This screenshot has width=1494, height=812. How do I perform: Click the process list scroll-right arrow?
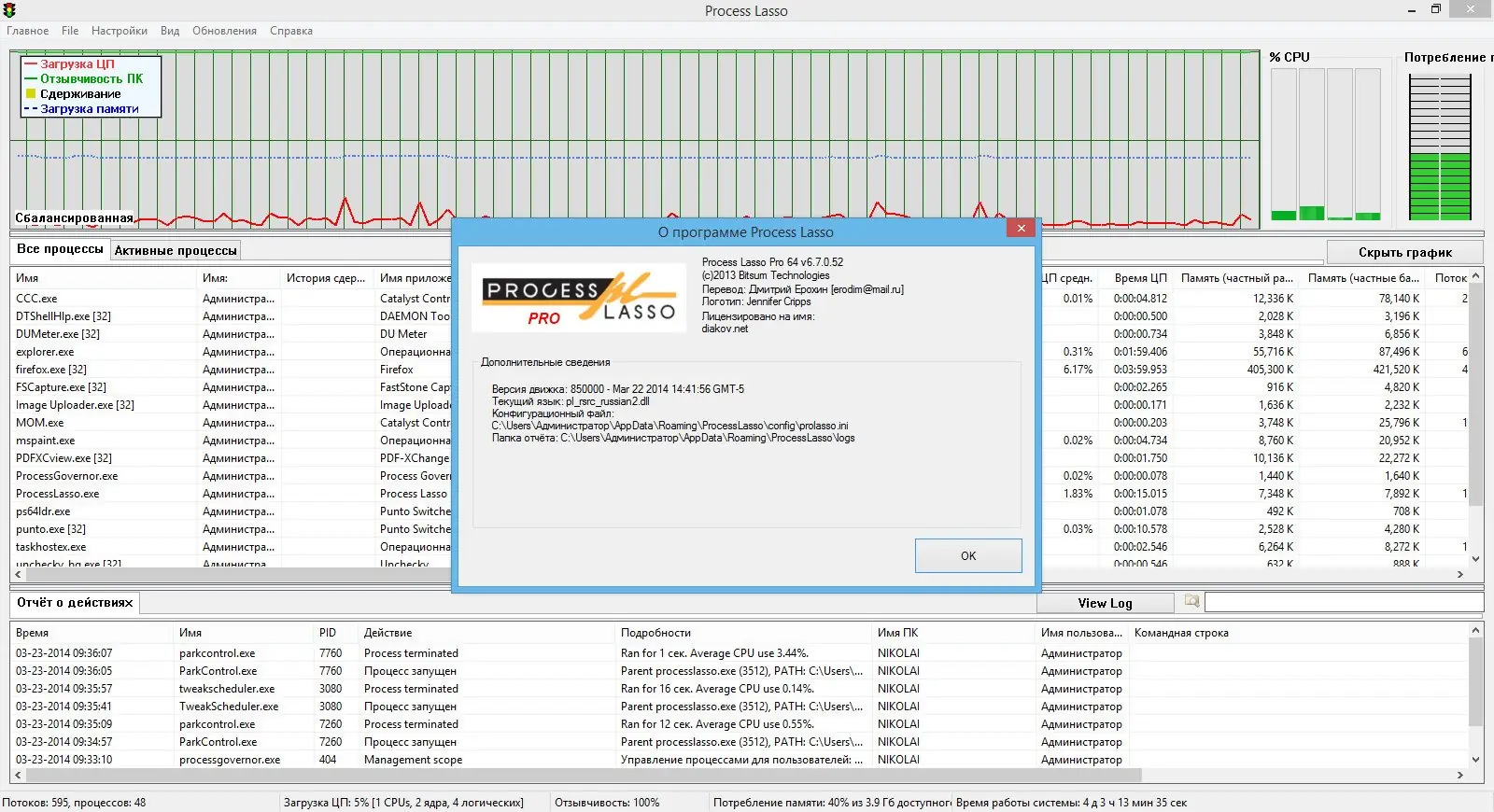coord(1460,575)
